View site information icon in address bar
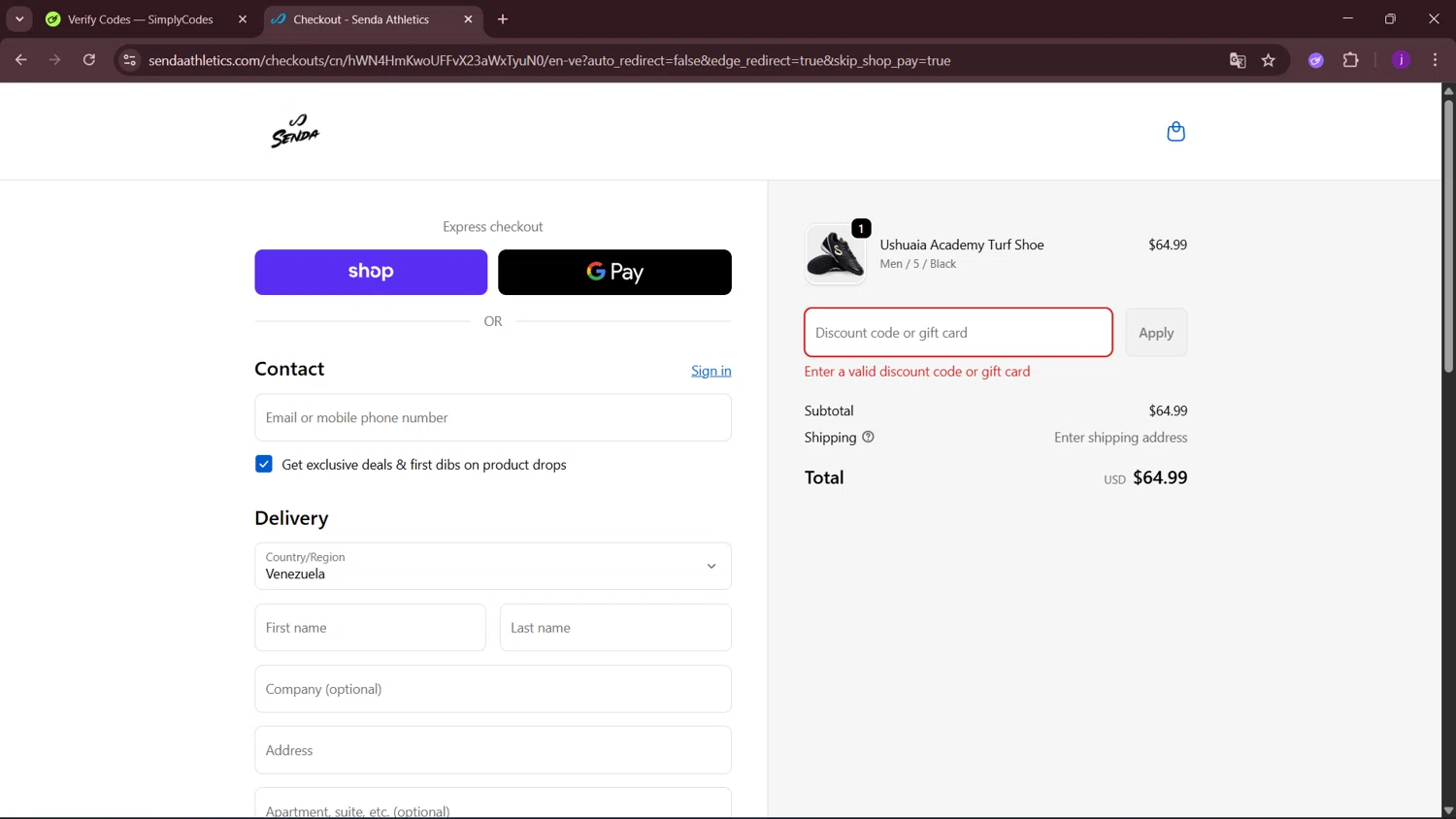 click(x=129, y=60)
